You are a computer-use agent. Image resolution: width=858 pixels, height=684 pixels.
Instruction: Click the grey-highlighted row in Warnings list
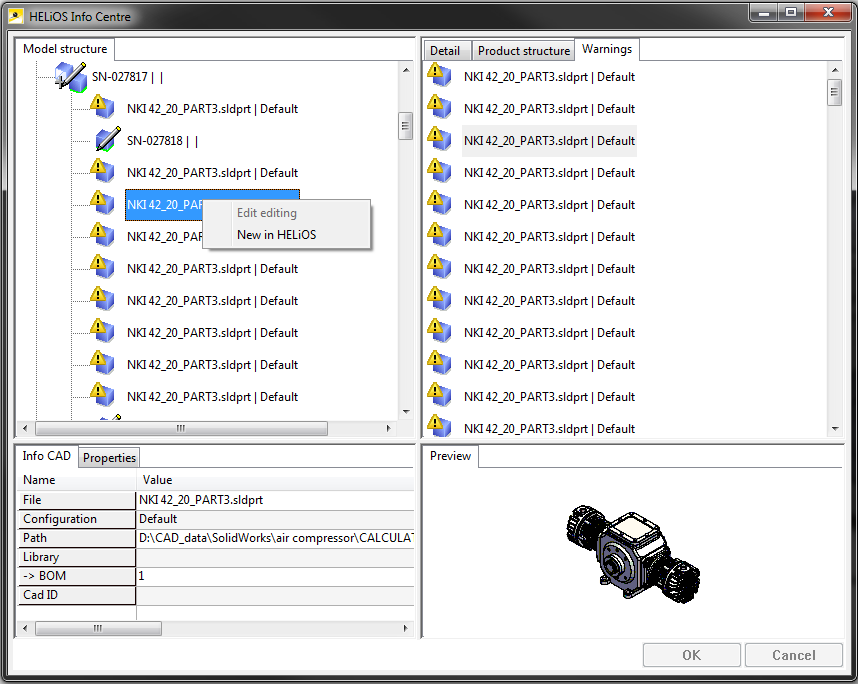pos(549,141)
